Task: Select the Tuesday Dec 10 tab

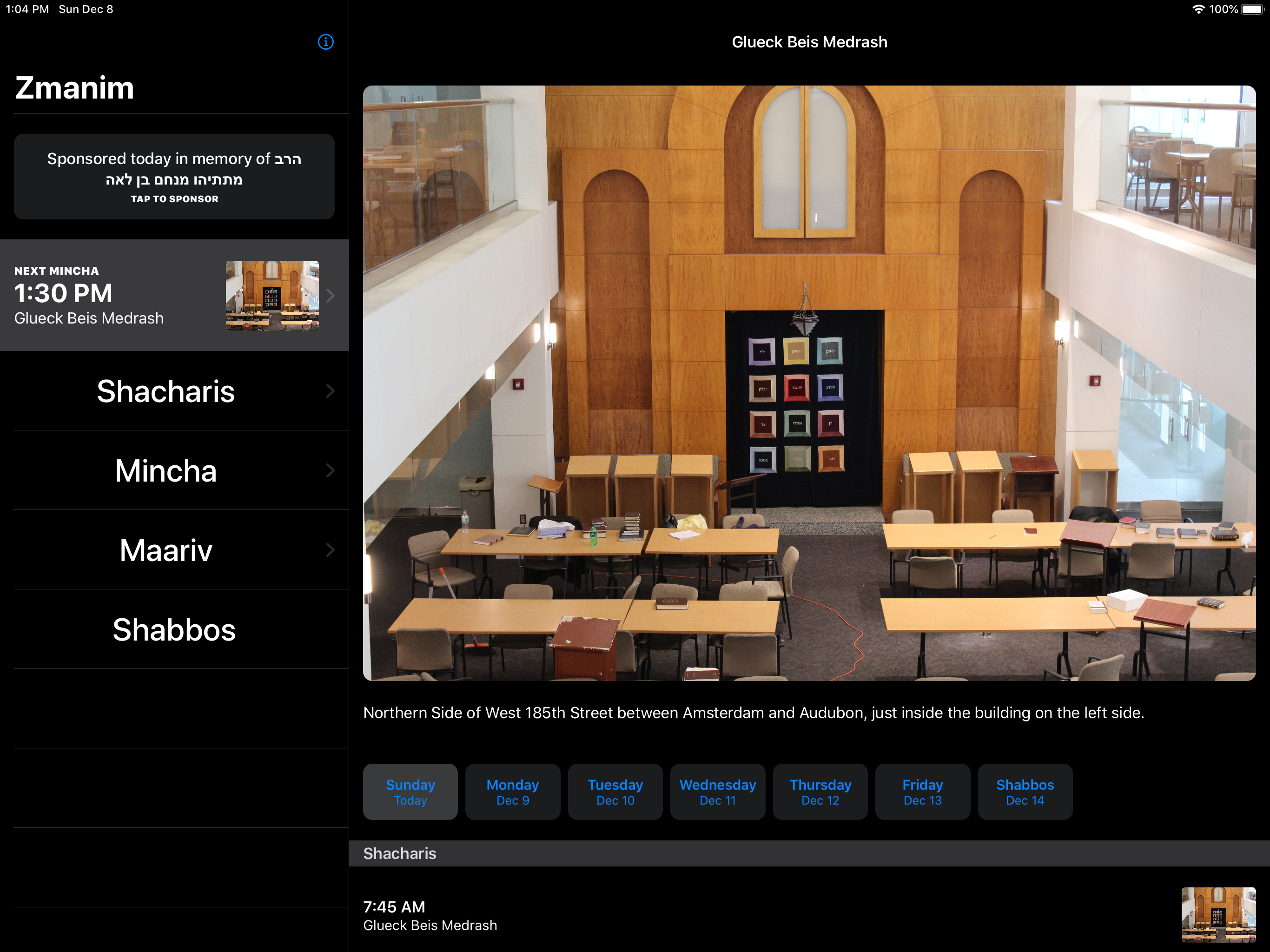Action: [x=615, y=792]
